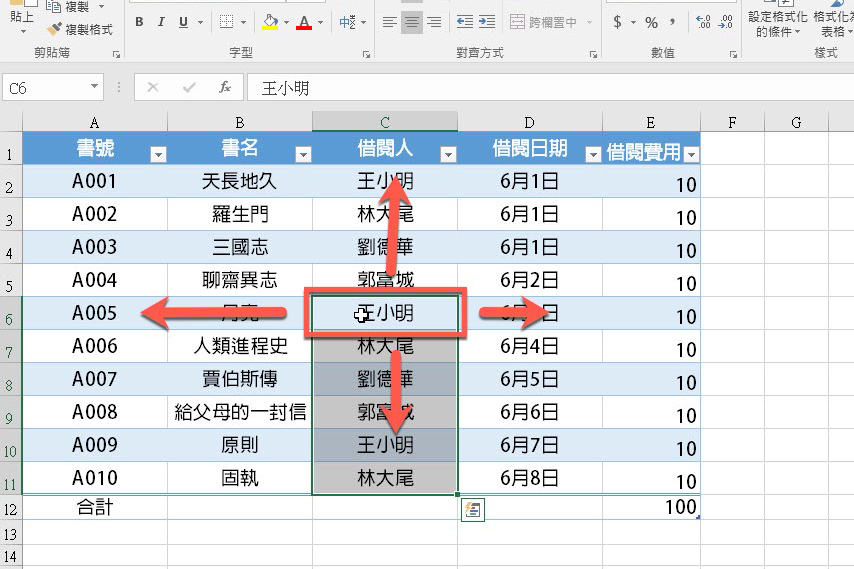Click Insert Function fx button
This screenshot has width=854, height=569.
click(224, 87)
